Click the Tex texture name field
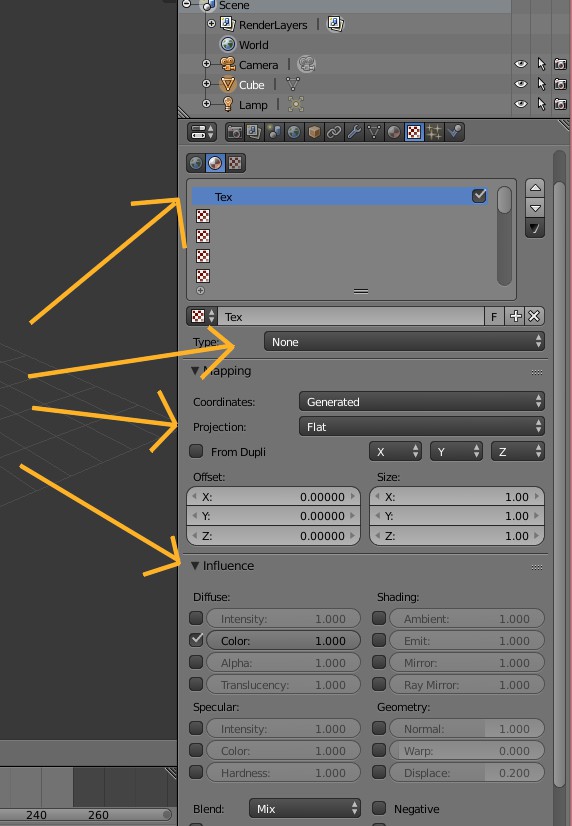 (351, 317)
